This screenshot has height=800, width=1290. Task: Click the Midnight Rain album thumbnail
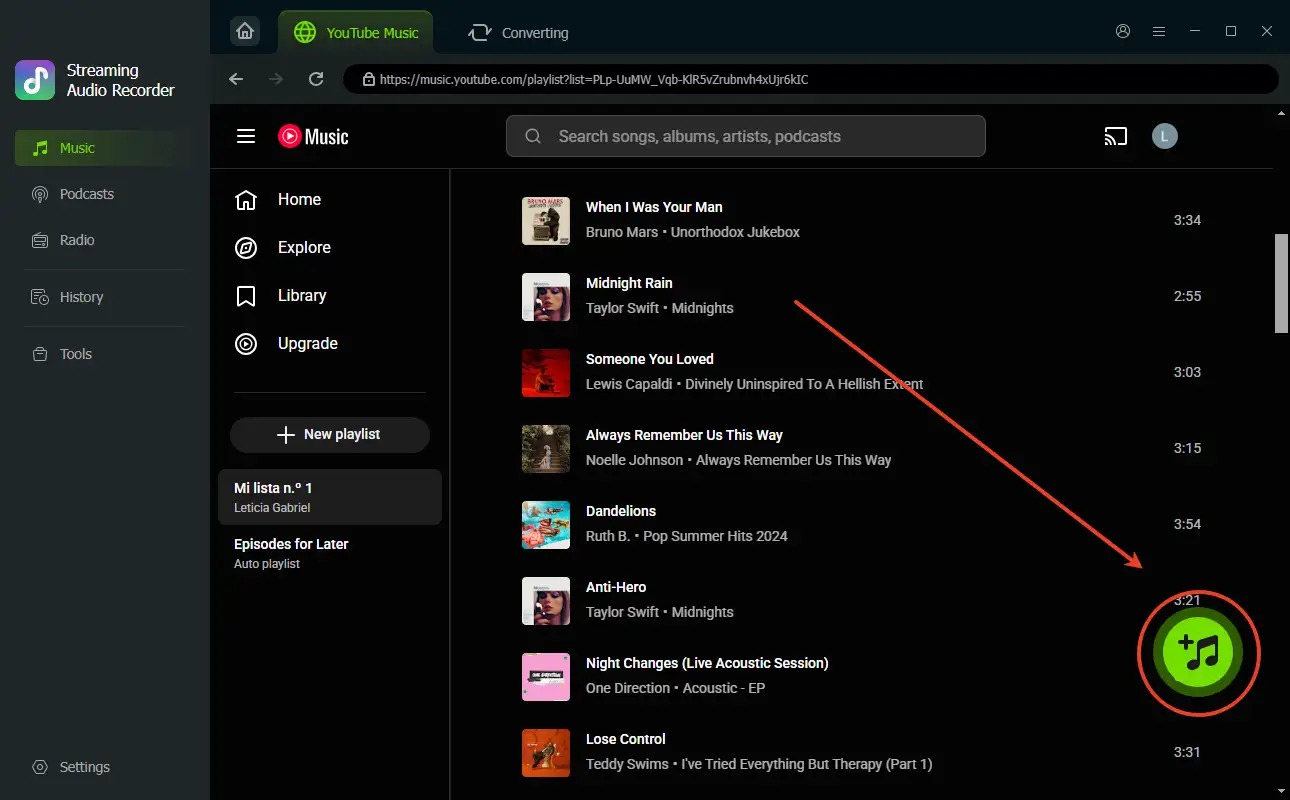pos(546,297)
